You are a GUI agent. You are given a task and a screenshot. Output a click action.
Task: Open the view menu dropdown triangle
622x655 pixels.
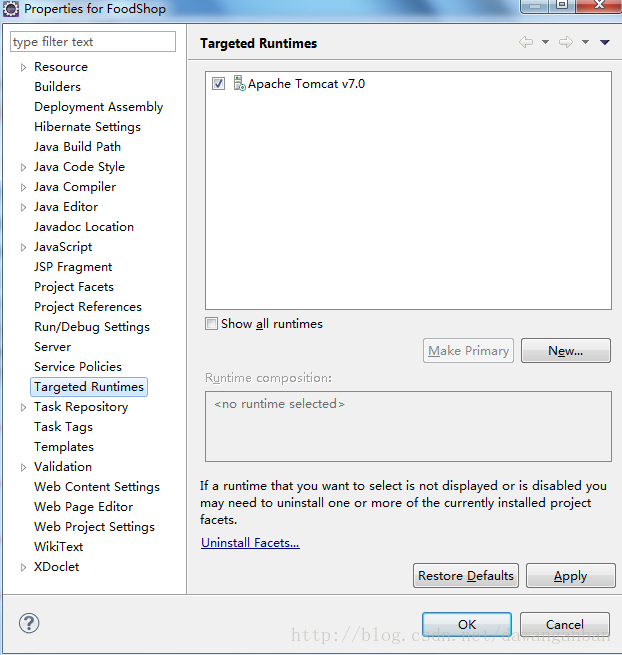(604, 42)
